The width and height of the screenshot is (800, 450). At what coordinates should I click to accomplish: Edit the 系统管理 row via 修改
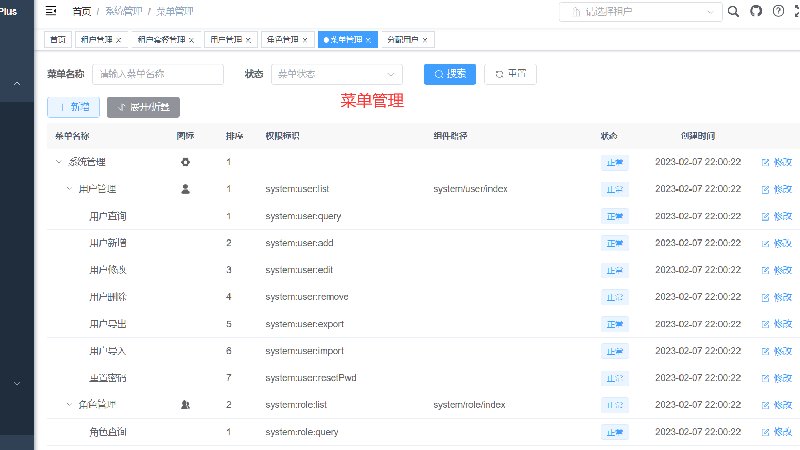777,162
